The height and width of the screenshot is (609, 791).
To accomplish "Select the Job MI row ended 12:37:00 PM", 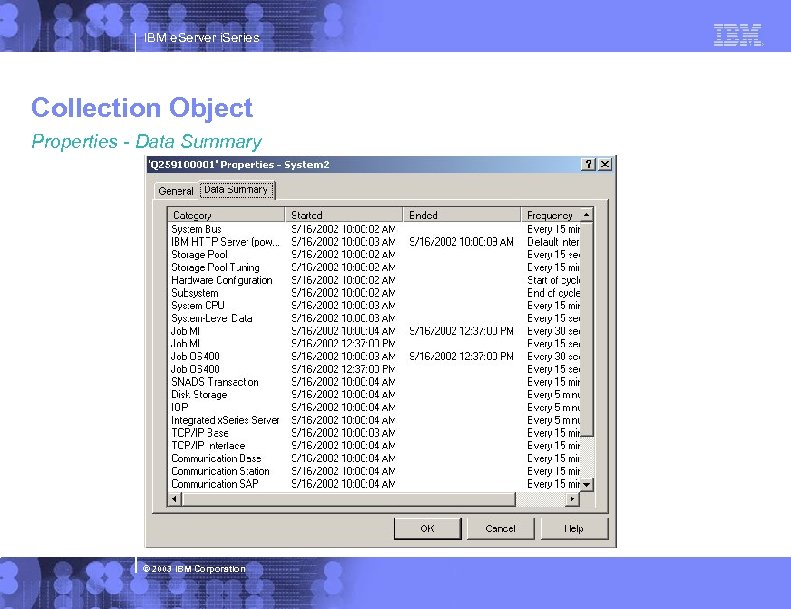I will pos(374,331).
